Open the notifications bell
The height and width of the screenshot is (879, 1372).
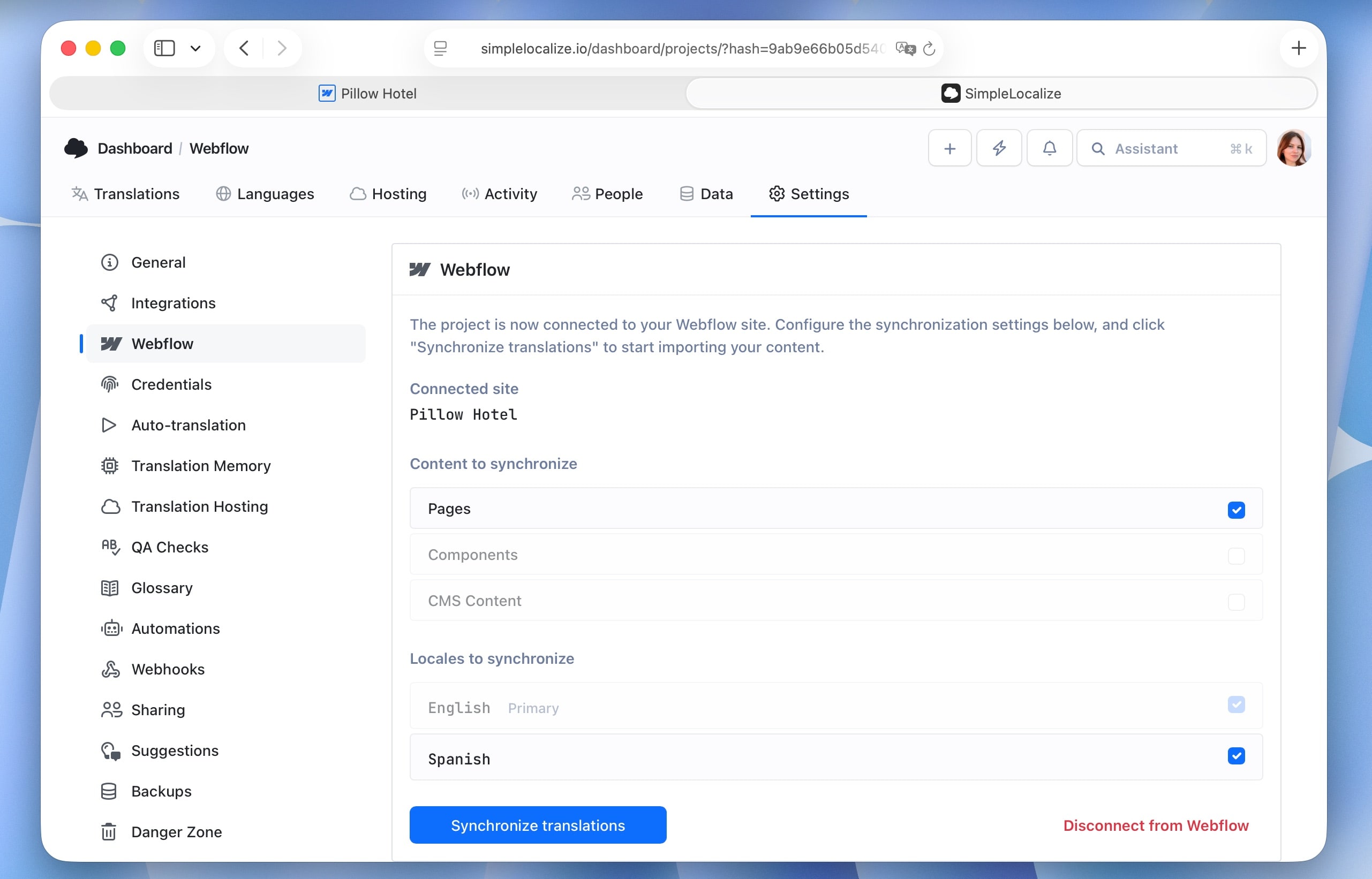(1049, 148)
